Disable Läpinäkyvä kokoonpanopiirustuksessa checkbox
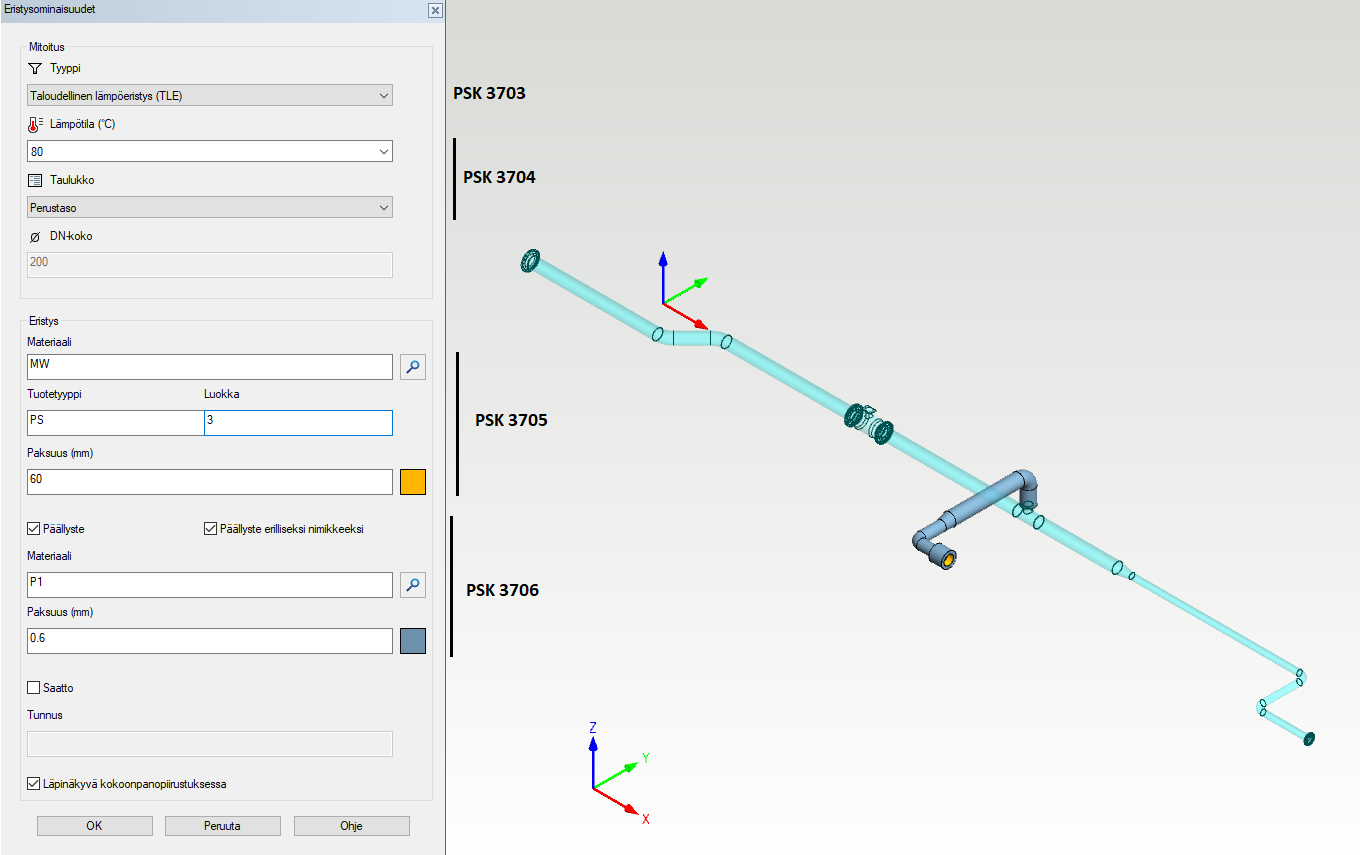1360x855 pixels. 34,784
